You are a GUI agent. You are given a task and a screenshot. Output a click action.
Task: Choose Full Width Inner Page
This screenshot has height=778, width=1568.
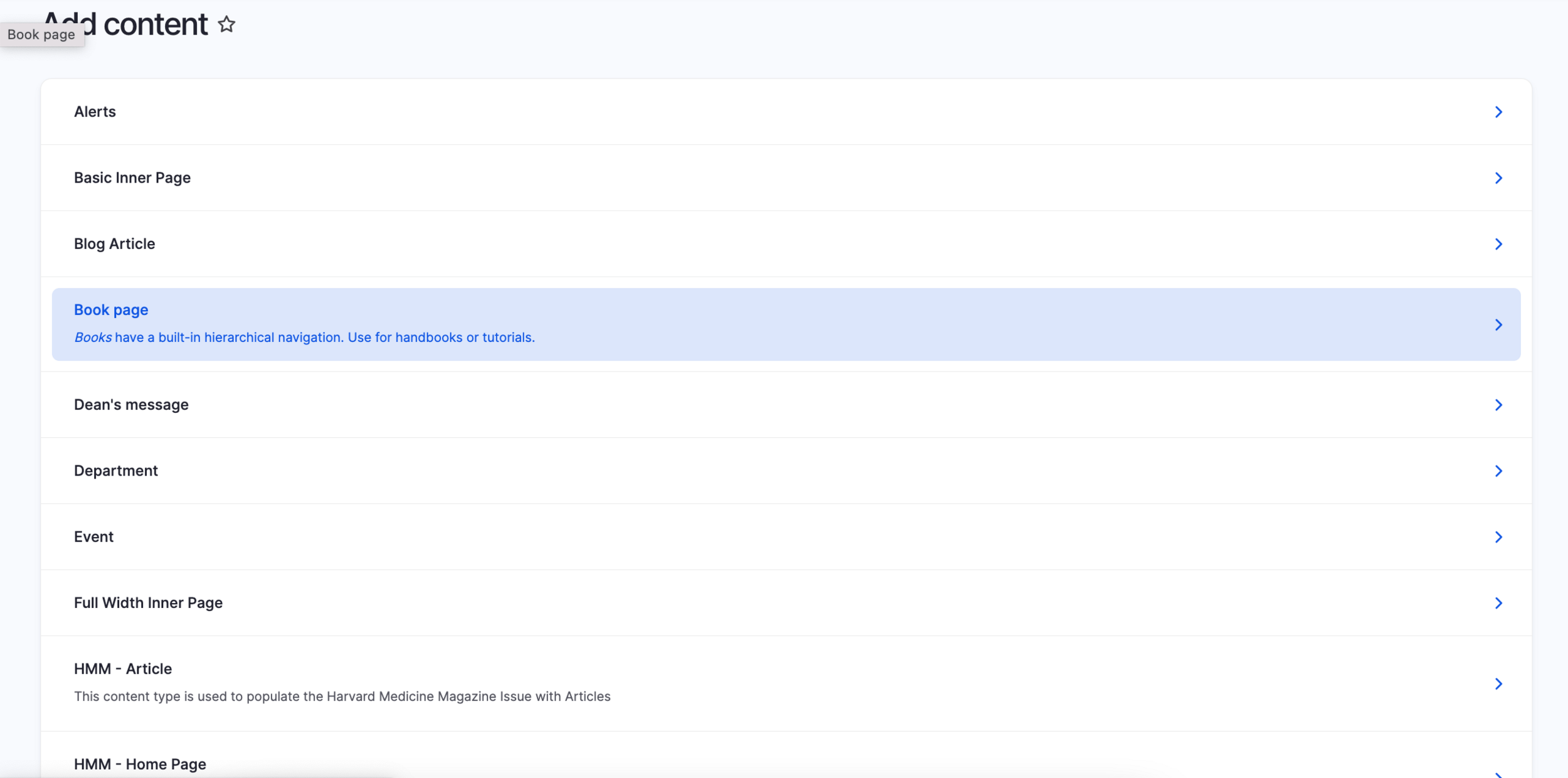coord(148,603)
